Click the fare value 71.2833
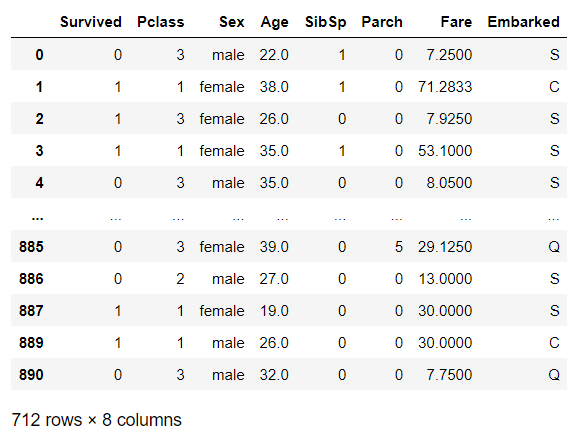This screenshot has height=436, width=584. pos(445,87)
